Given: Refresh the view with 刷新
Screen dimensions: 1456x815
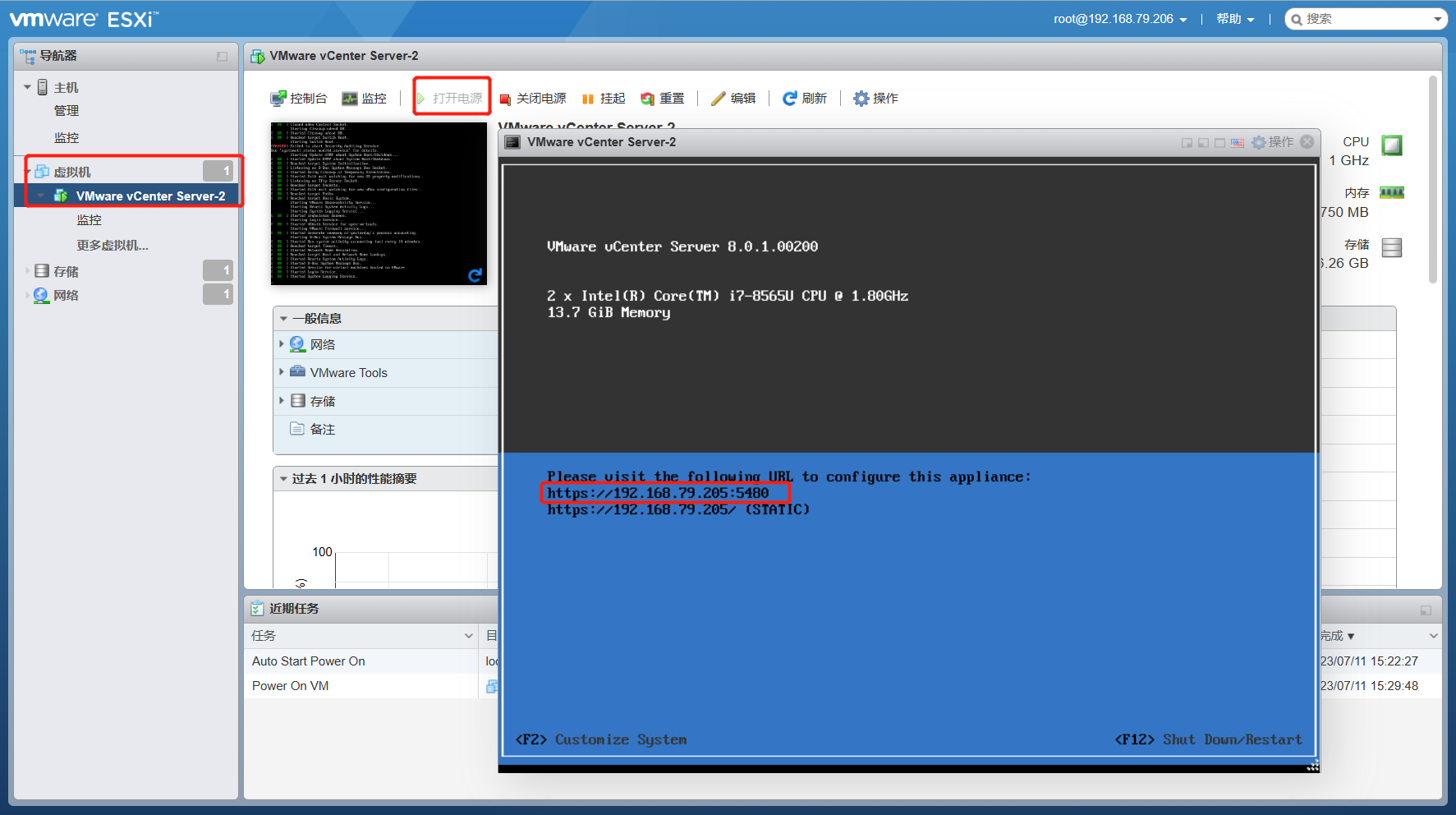Looking at the screenshot, I should [805, 99].
